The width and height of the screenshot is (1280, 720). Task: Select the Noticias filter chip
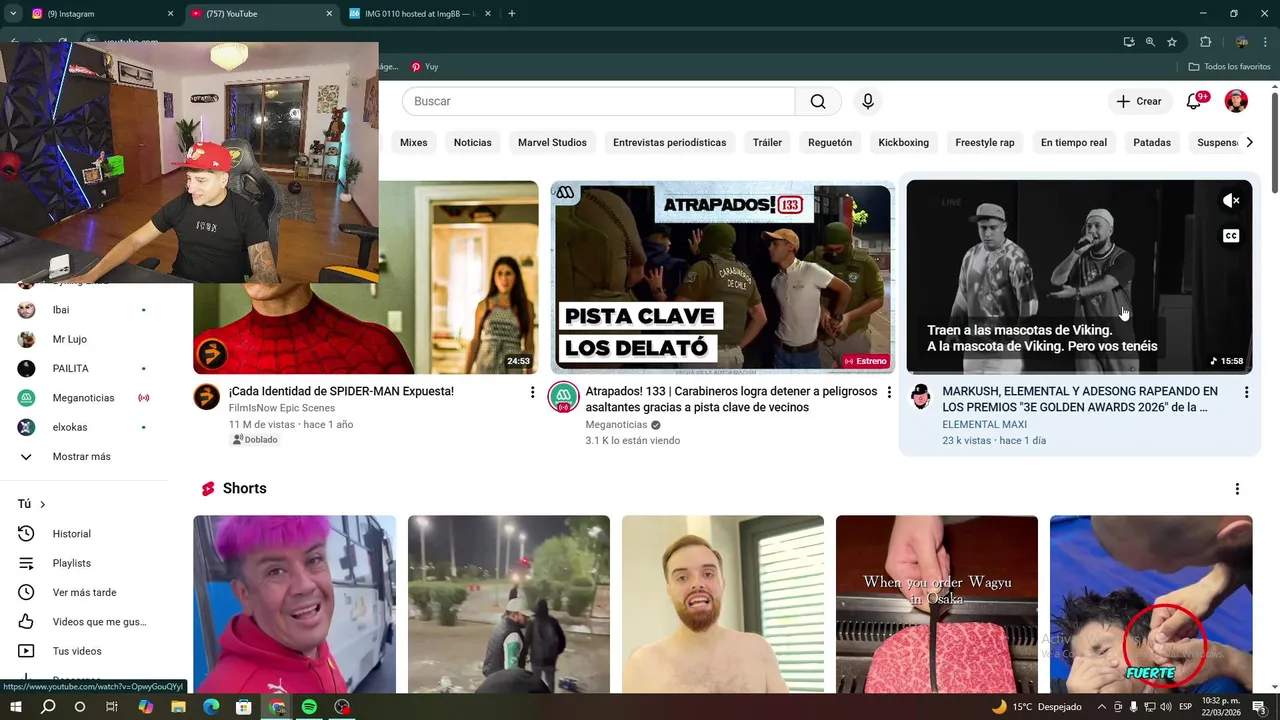coord(472,142)
